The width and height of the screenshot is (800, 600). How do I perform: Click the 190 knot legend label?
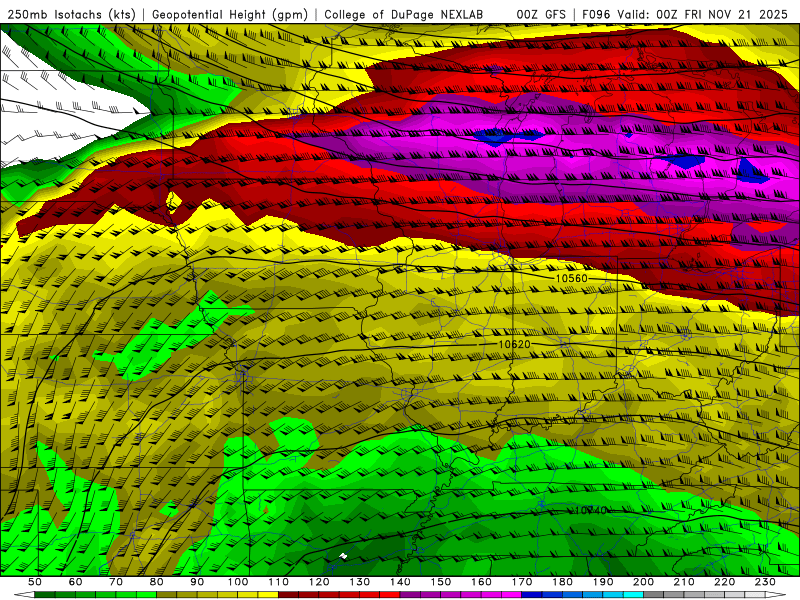click(603, 582)
